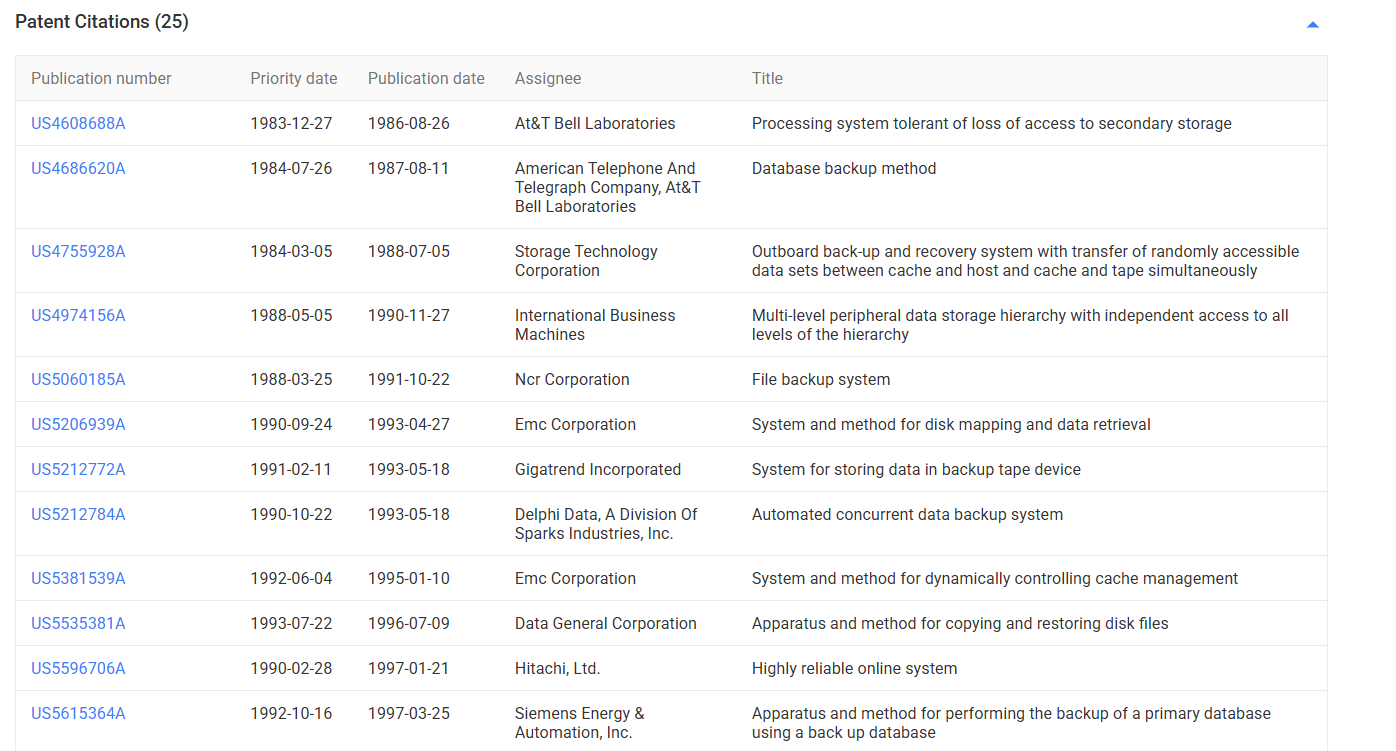This screenshot has width=1396, height=751.
Task: Open patent US5381539A
Action: (x=78, y=578)
